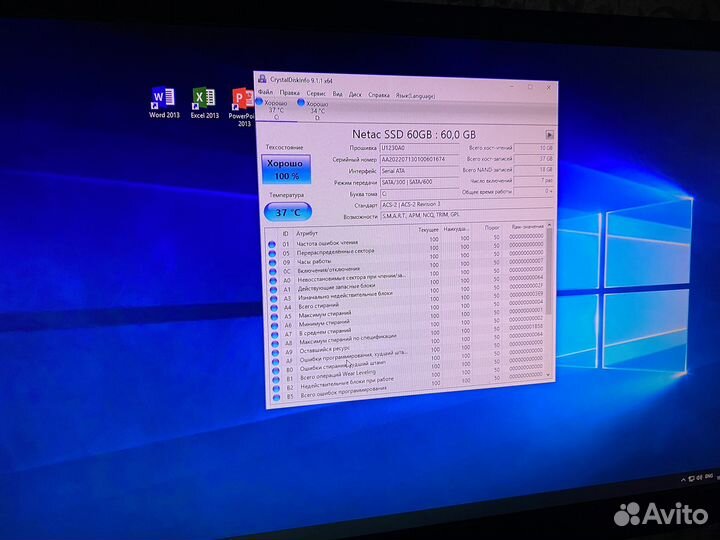
Task: Click status circle for attribute A0 row
Action: pos(273,281)
